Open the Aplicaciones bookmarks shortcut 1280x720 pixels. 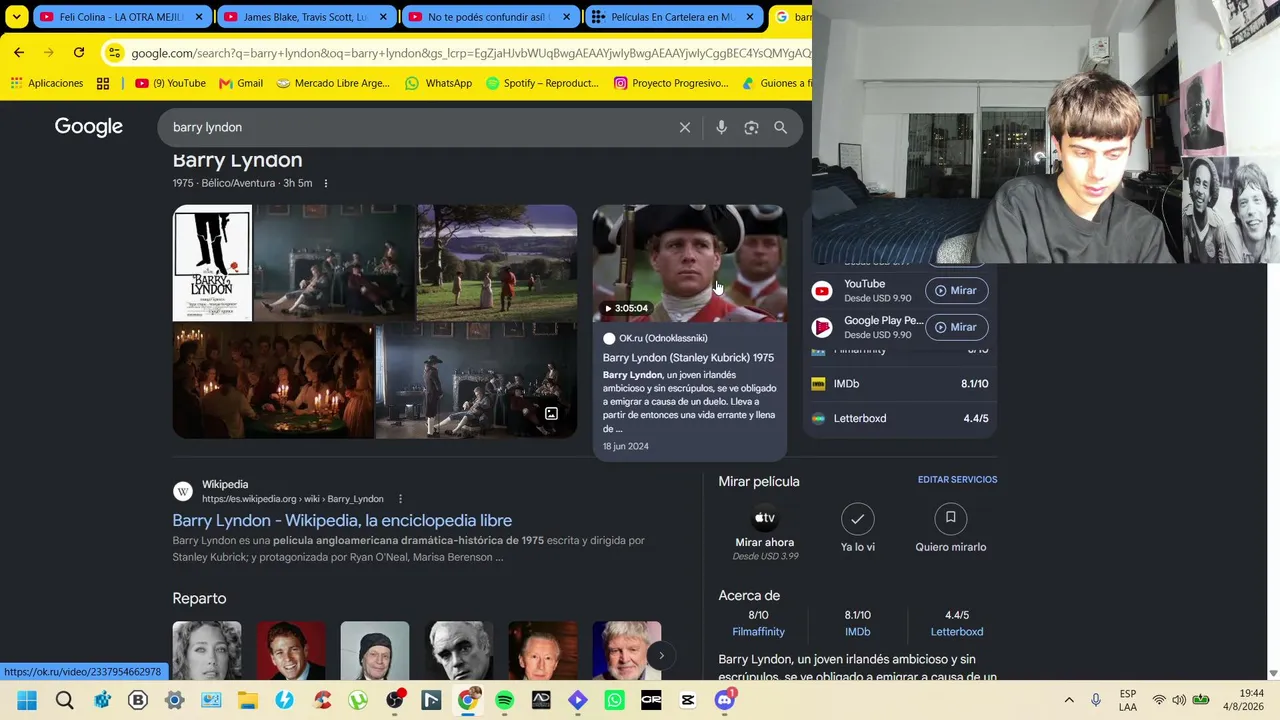pos(47,83)
